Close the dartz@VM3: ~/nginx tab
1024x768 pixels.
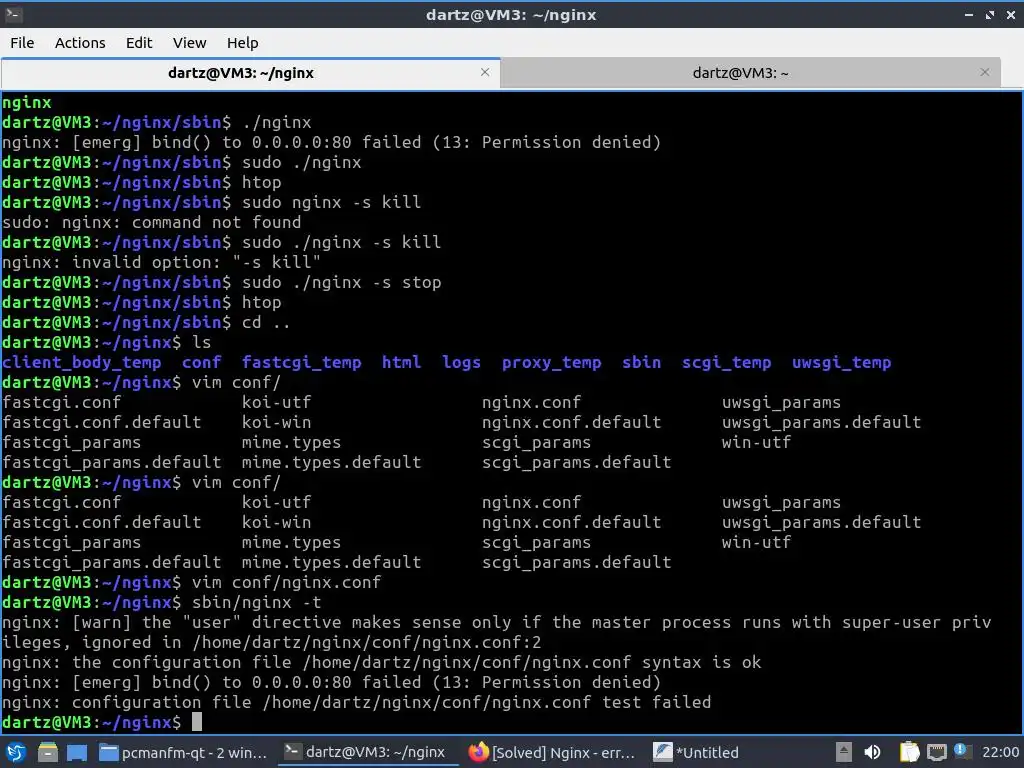tap(485, 72)
